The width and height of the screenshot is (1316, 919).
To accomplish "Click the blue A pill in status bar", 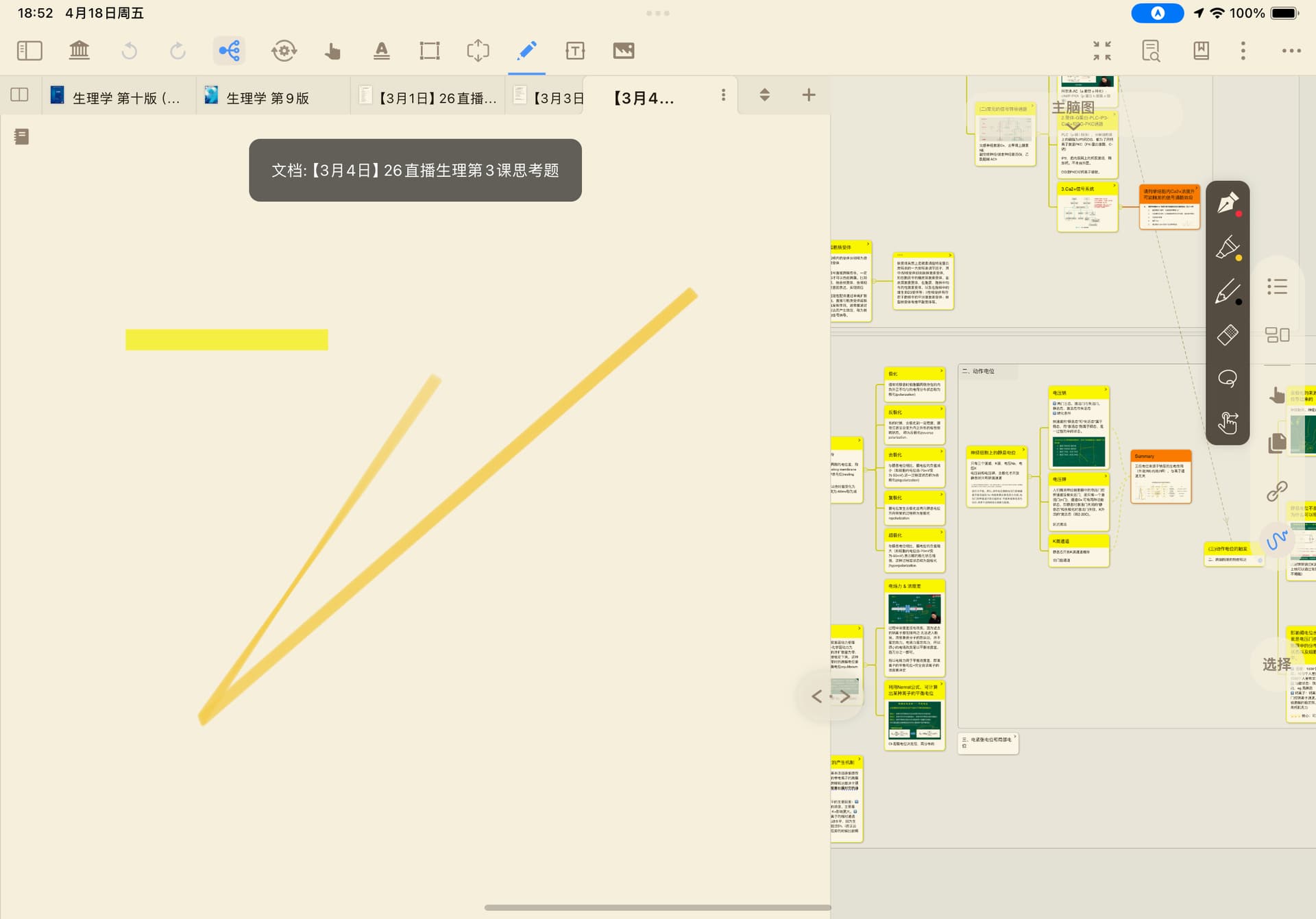I will [1157, 13].
